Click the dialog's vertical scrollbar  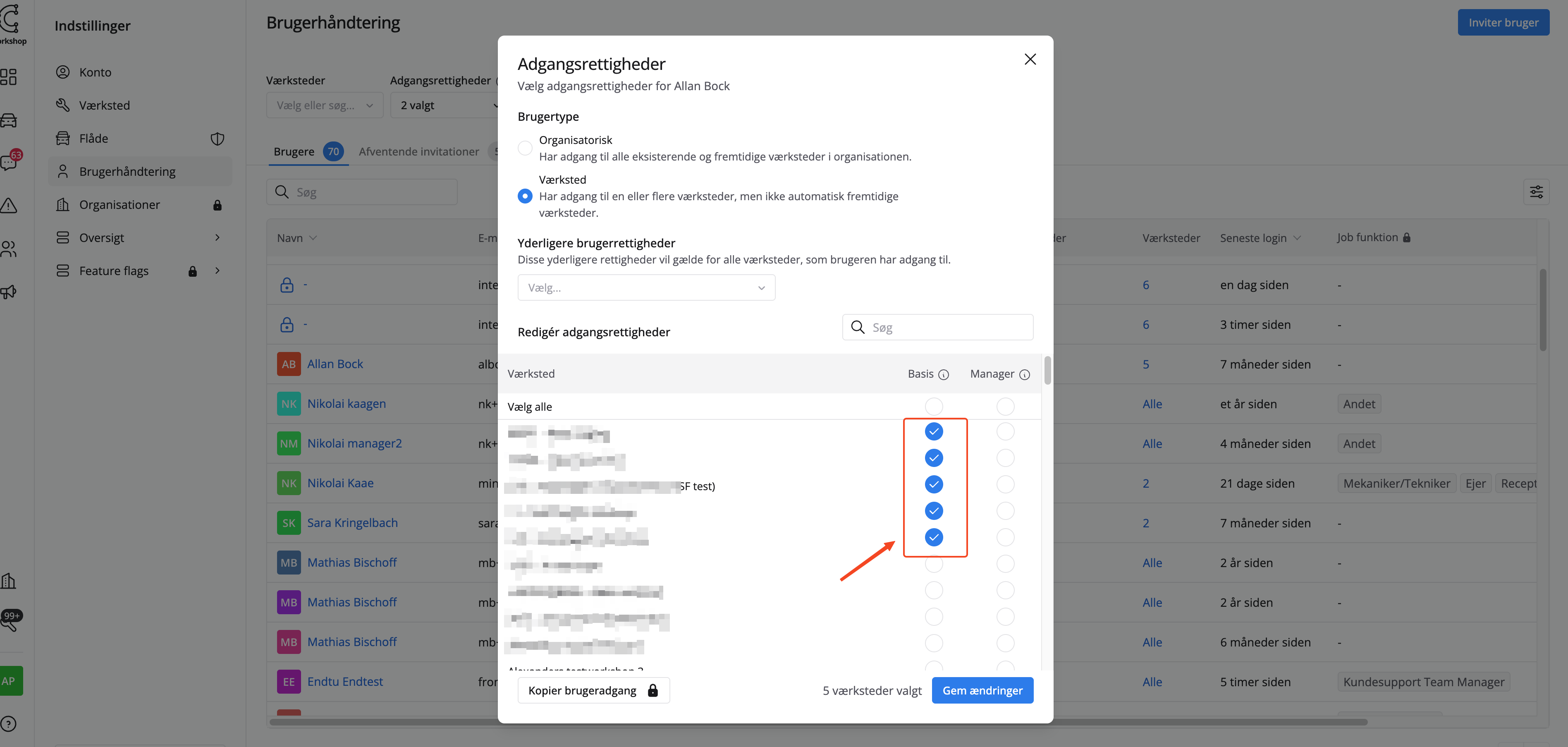tap(1047, 371)
